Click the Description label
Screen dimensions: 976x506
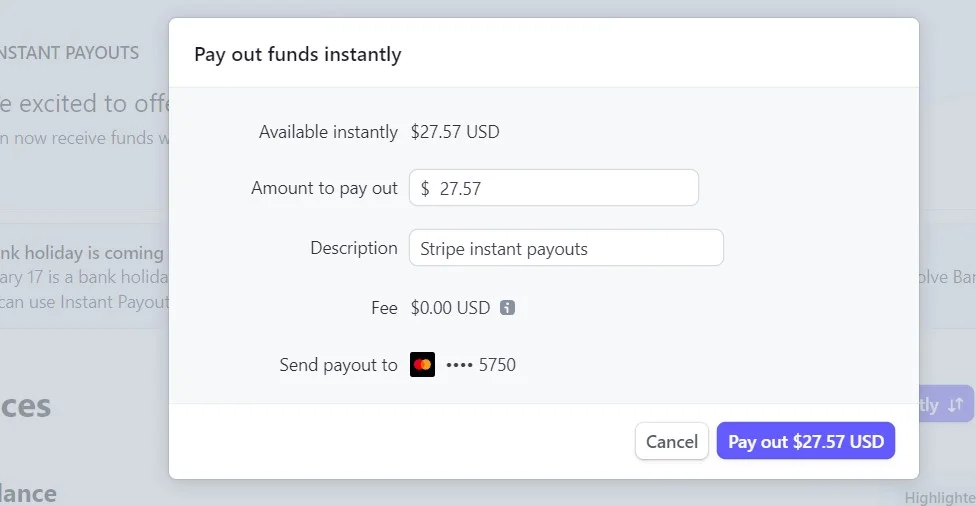354,248
